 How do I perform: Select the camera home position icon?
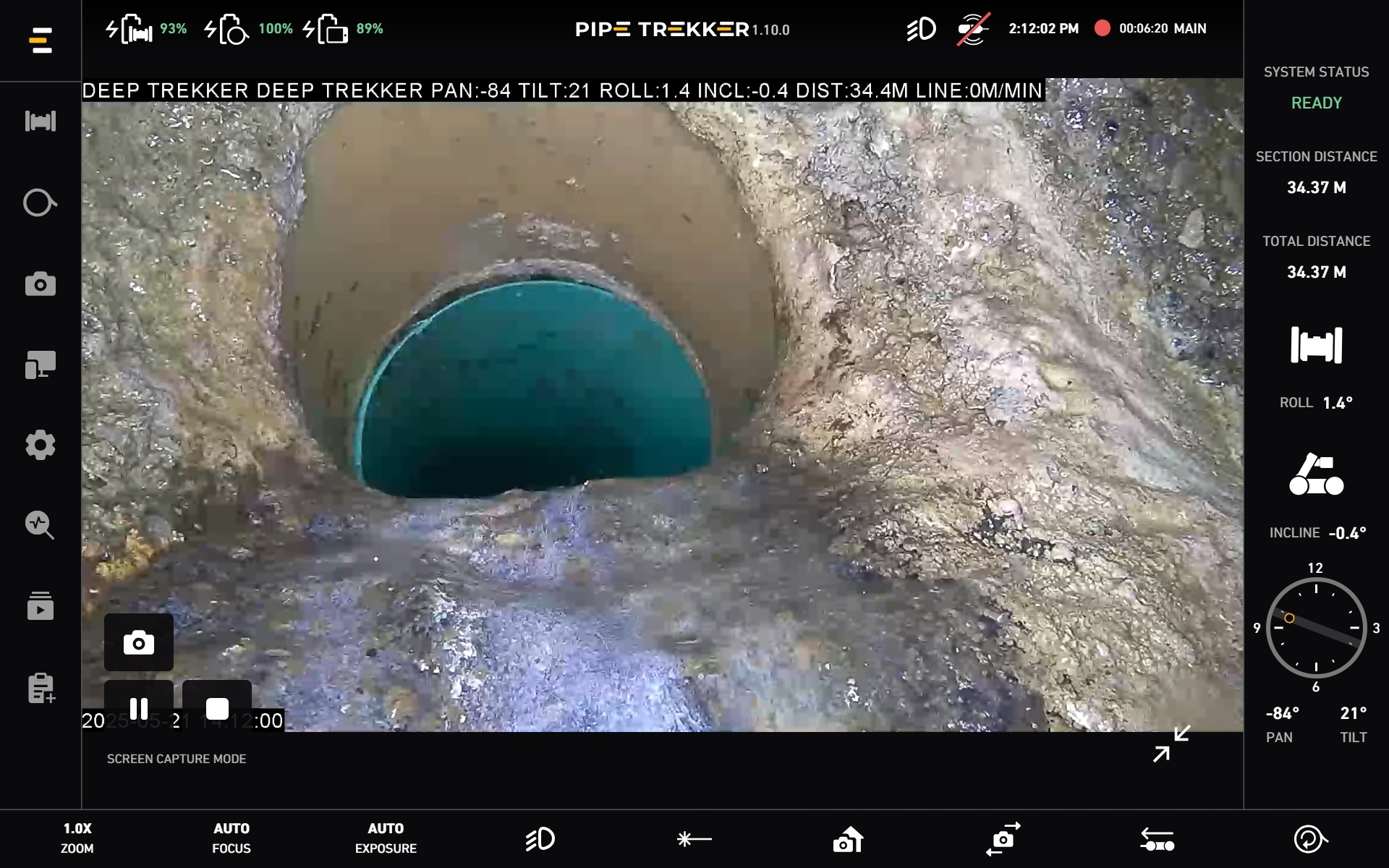846,839
